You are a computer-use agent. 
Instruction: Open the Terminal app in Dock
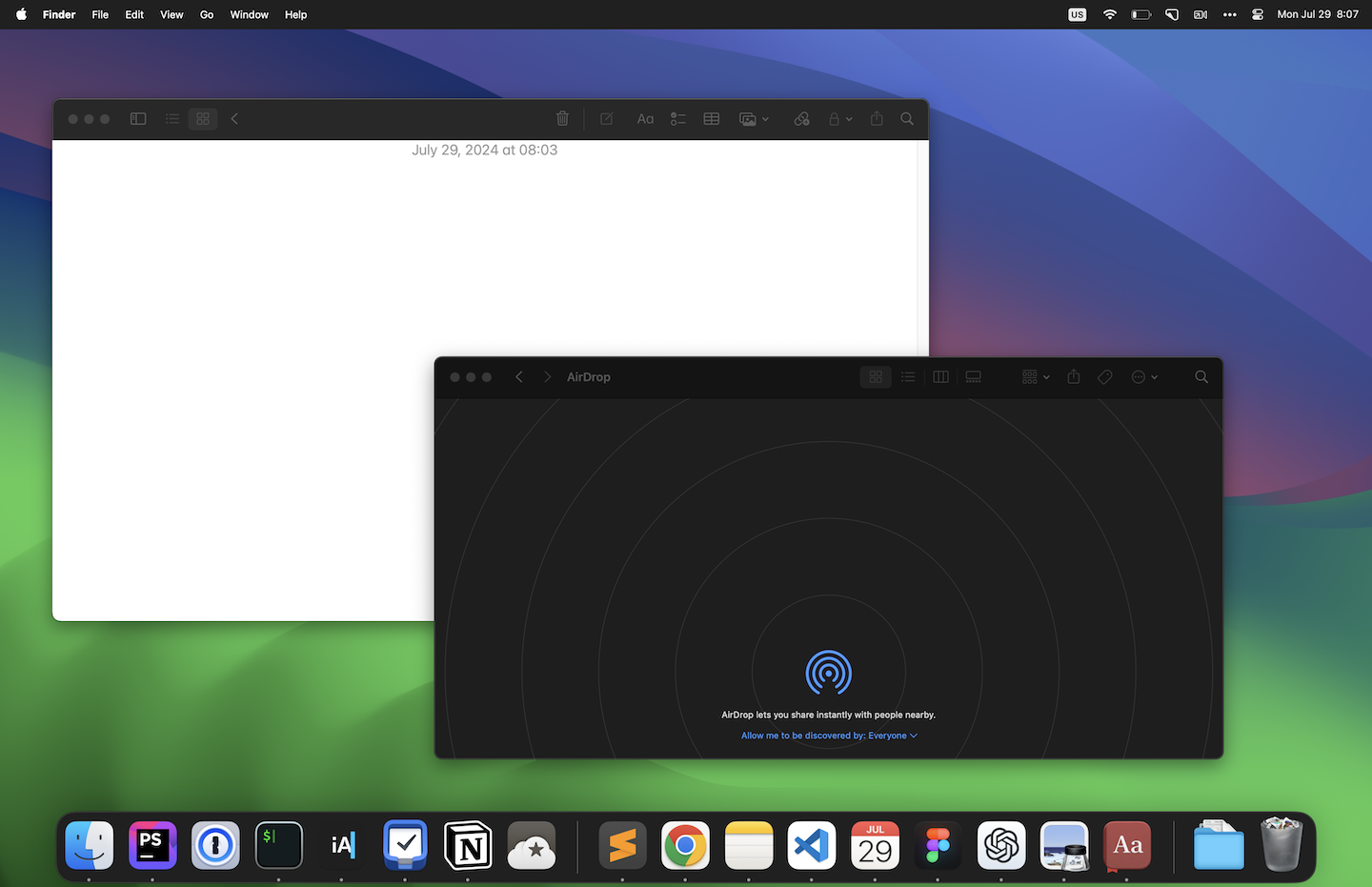(x=279, y=845)
